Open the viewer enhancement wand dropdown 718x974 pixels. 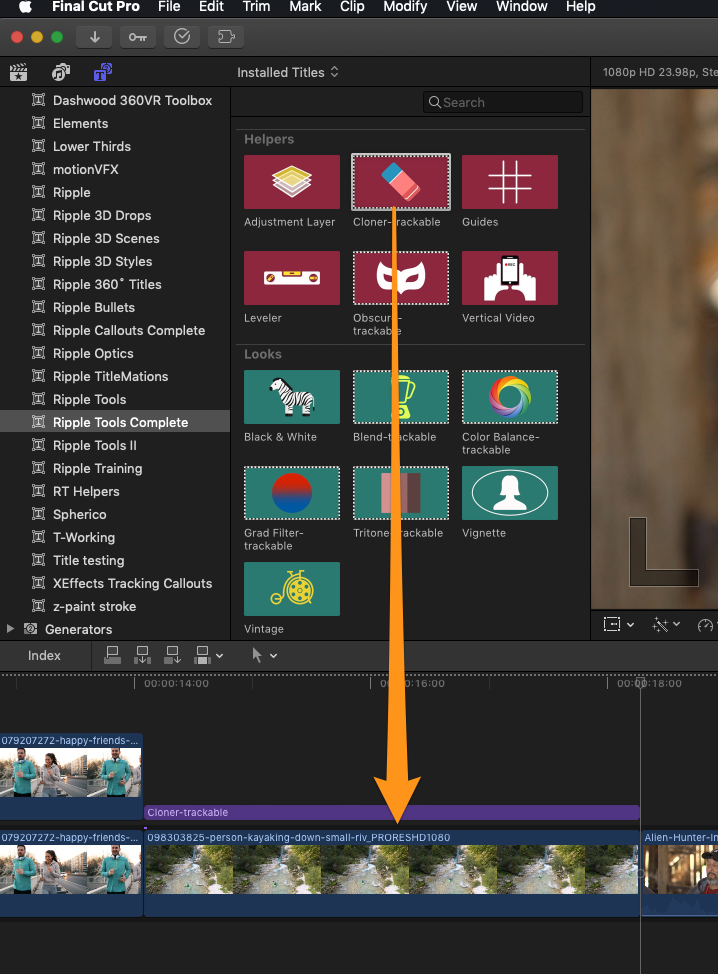(666, 624)
